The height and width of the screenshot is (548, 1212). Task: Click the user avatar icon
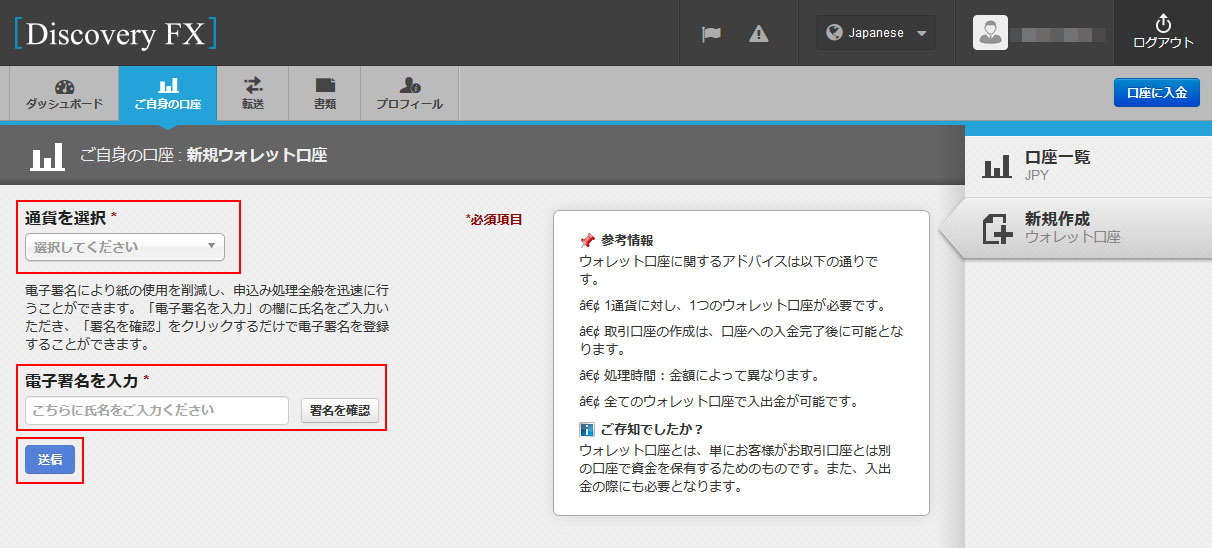990,33
